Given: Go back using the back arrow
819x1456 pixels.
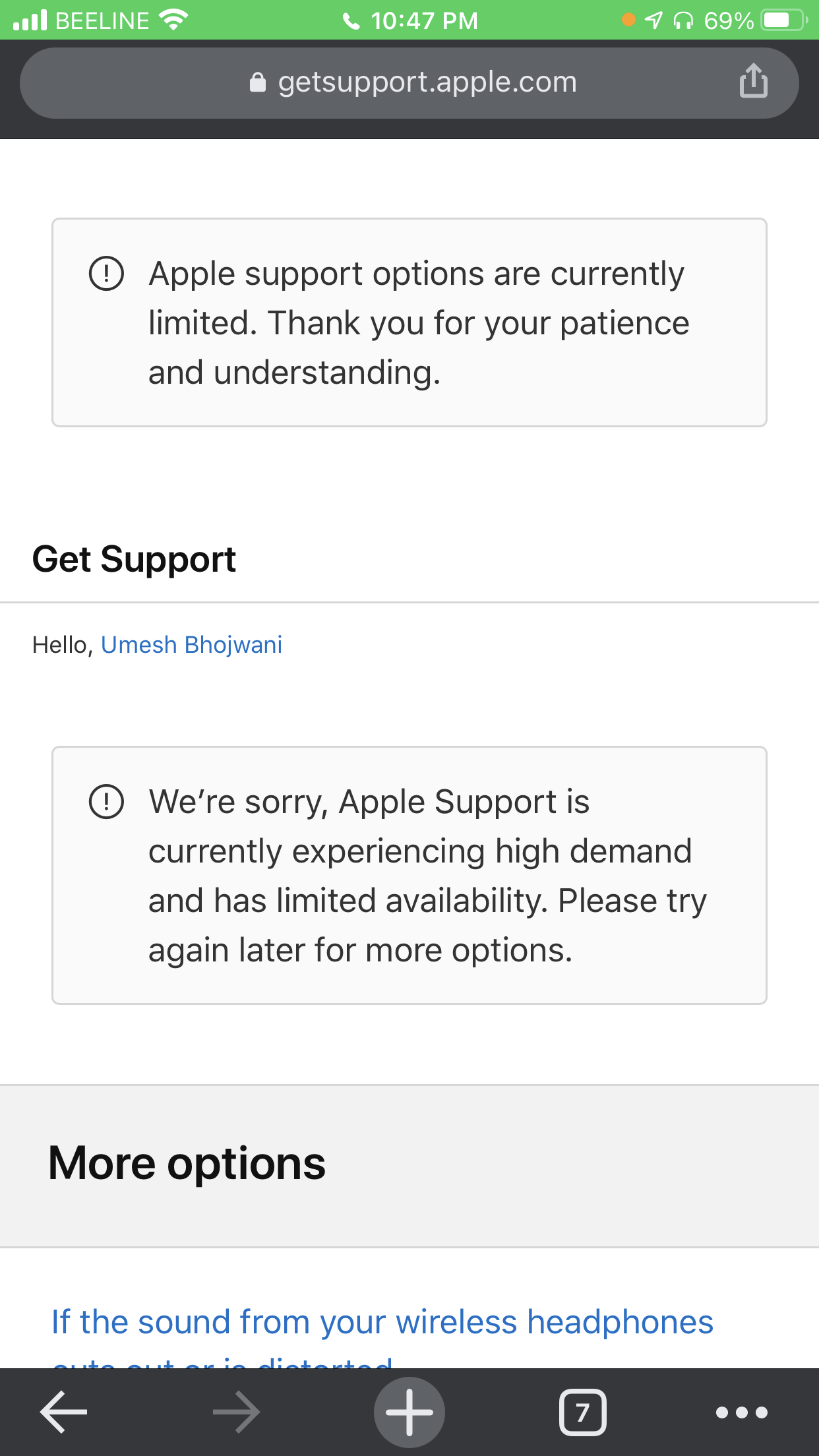Looking at the screenshot, I should point(64,1412).
